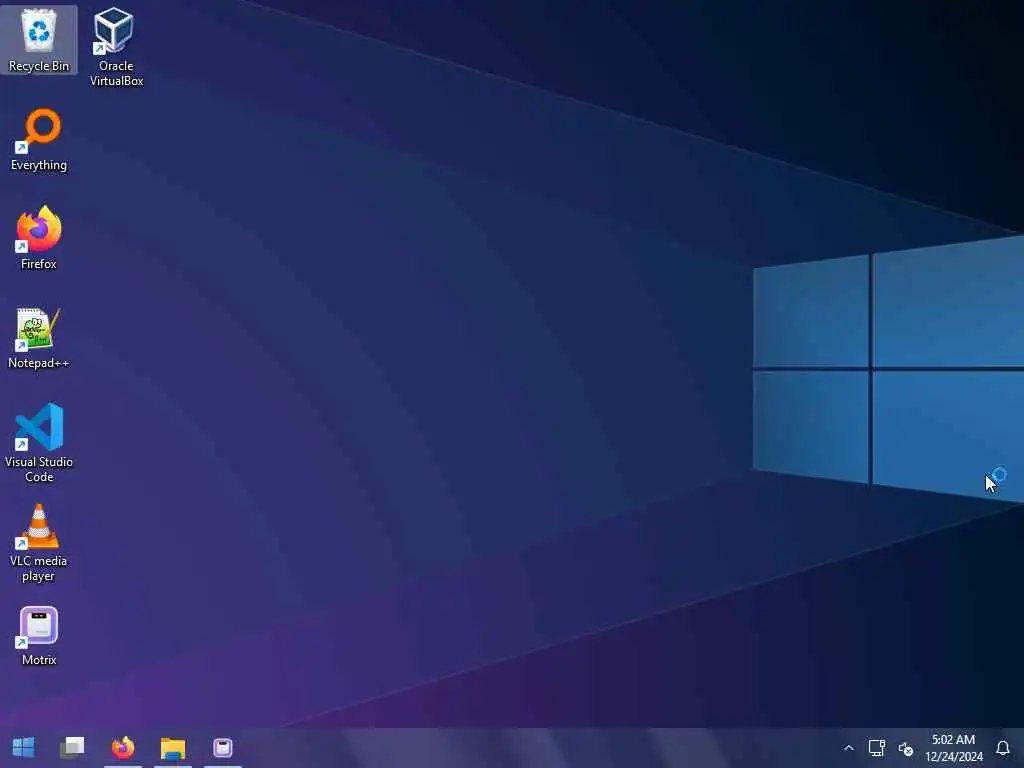1024x768 pixels.
Task: Select the Firefox desktop shortcut
Action: click(x=39, y=238)
